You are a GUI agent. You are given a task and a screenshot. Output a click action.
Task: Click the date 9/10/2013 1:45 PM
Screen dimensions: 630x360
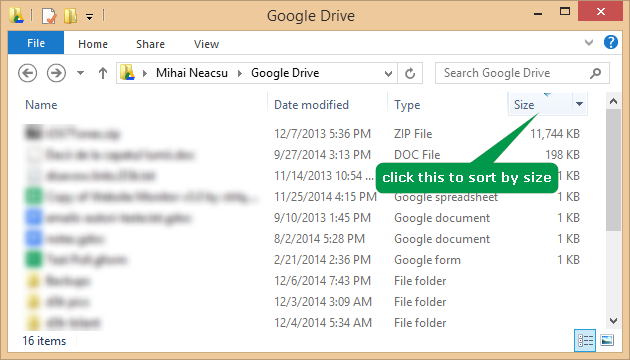(x=322, y=218)
